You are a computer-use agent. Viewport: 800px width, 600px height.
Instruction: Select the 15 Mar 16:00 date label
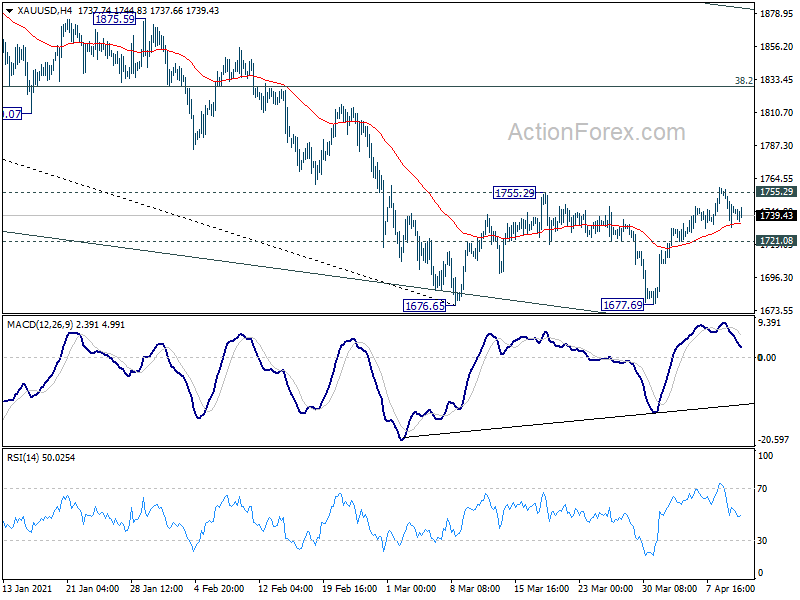[x=541, y=588]
